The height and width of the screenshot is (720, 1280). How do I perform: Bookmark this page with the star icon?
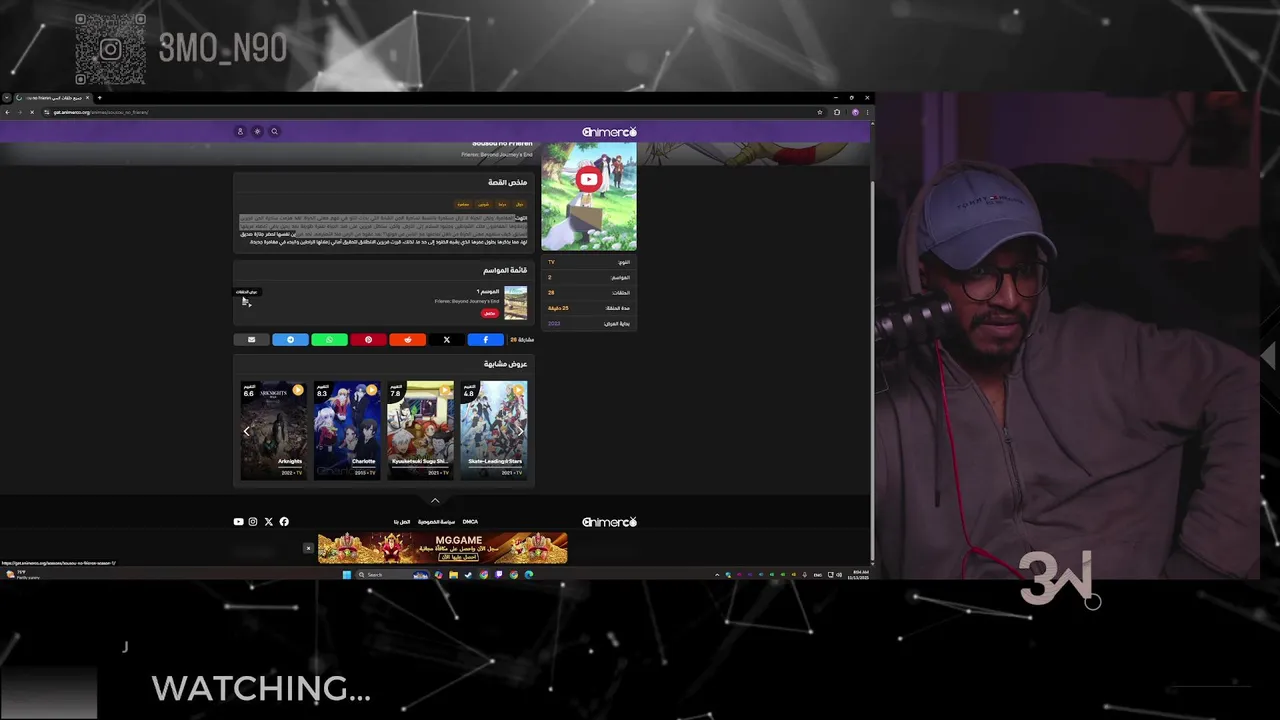[x=820, y=112]
